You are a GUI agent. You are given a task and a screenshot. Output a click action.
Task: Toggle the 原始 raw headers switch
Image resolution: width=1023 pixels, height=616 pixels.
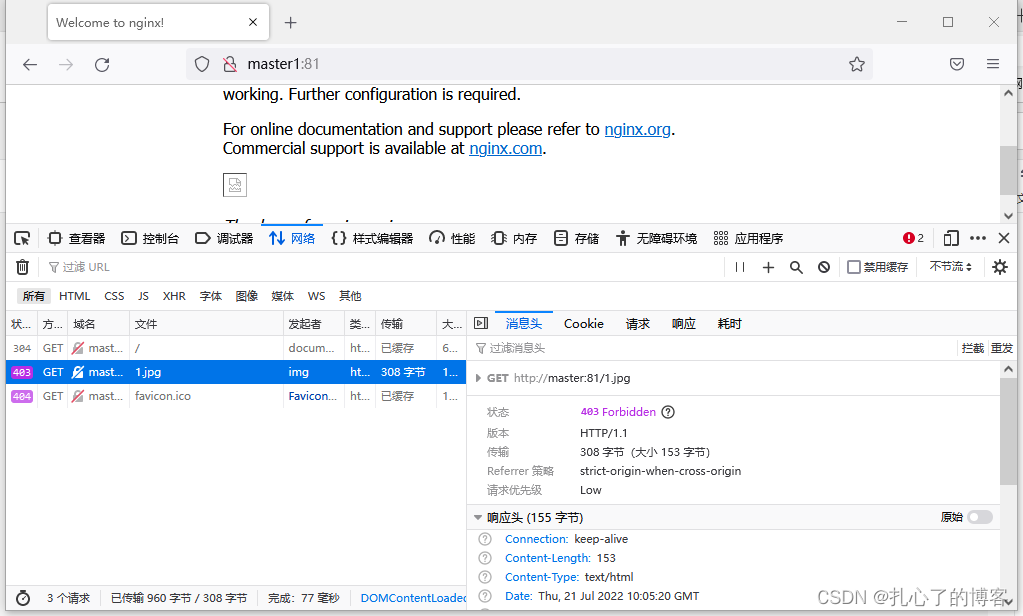980,517
